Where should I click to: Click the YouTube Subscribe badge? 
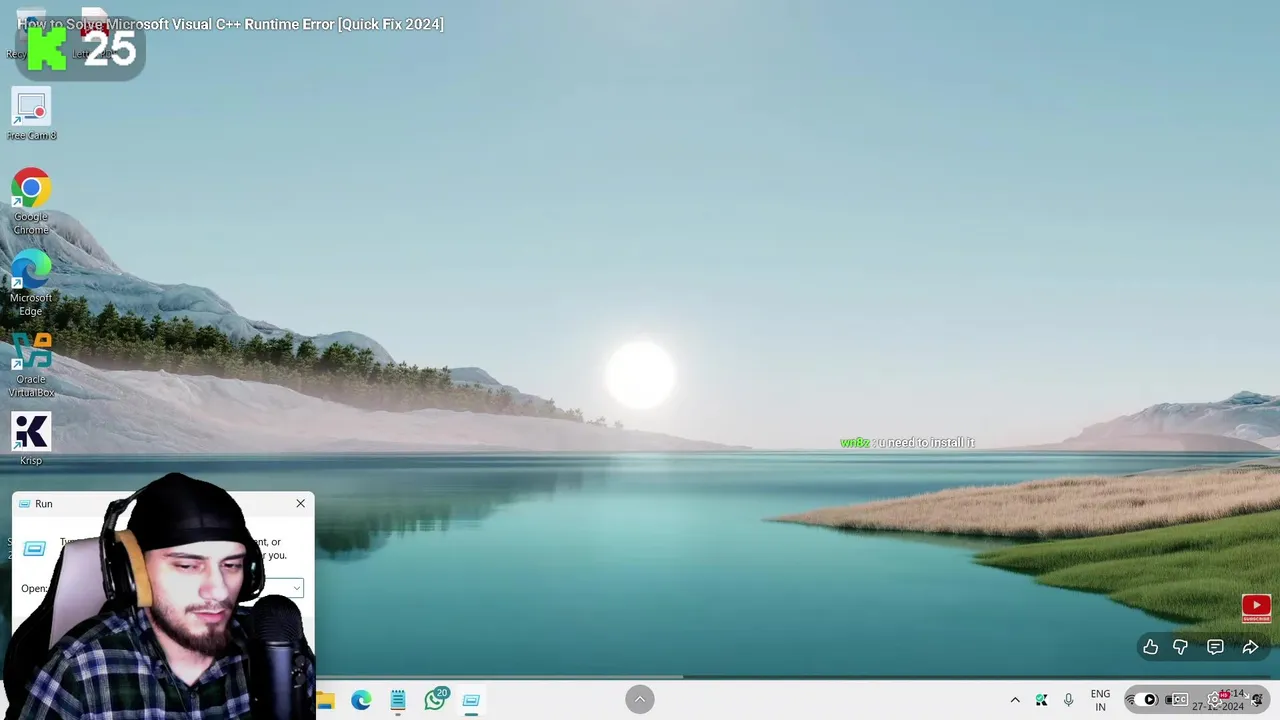tap(1256, 608)
